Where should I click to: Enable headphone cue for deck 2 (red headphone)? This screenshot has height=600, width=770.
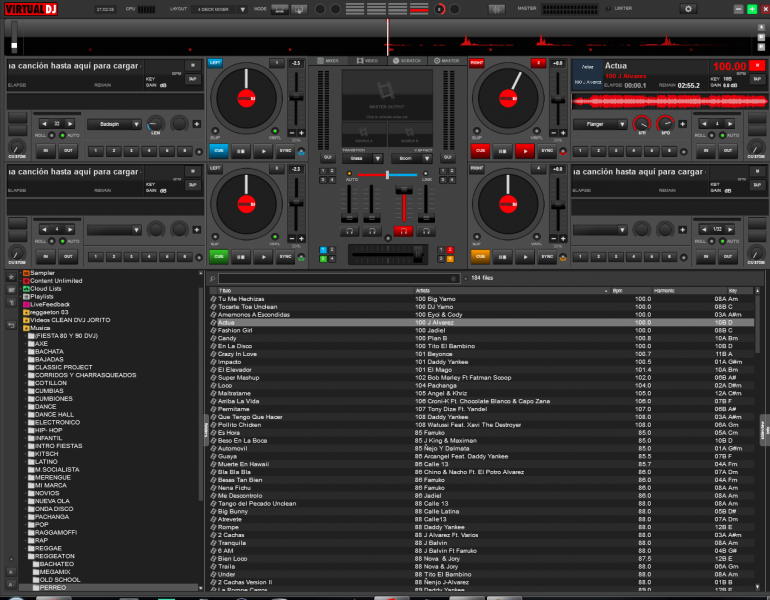coord(403,231)
